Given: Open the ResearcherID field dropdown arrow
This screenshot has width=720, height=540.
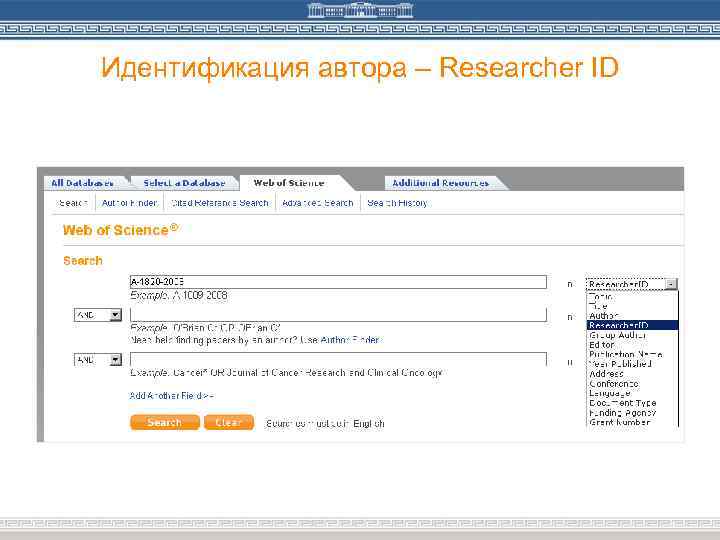Looking at the screenshot, I should pos(671,284).
